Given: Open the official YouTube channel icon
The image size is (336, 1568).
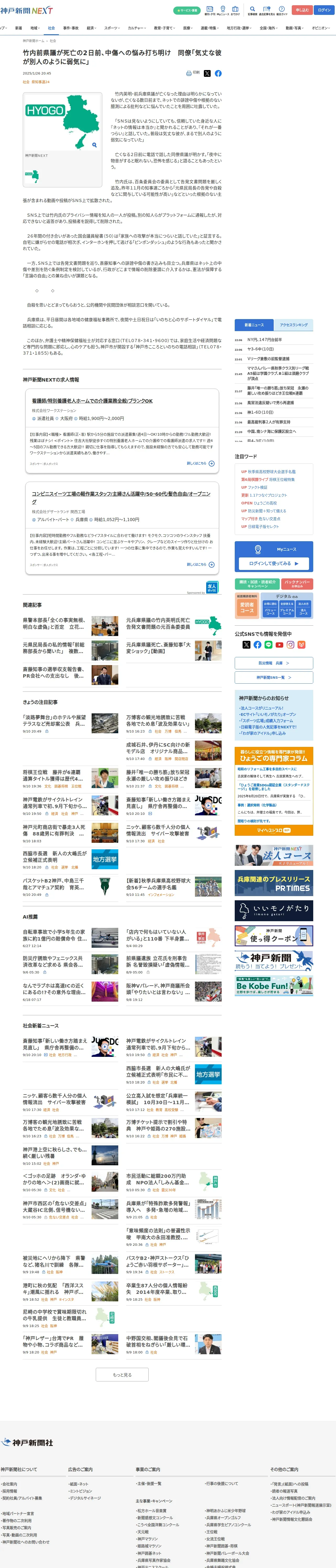Looking at the screenshot, I should 279,645.
